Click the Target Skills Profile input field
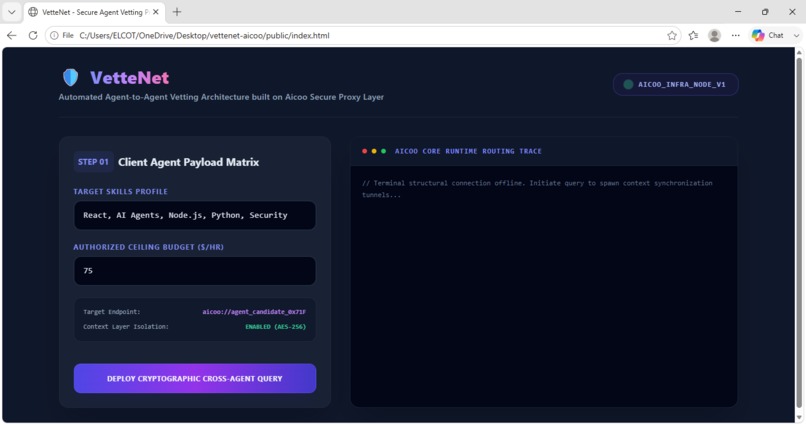The width and height of the screenshot is (806, 425). coord(195,215)
